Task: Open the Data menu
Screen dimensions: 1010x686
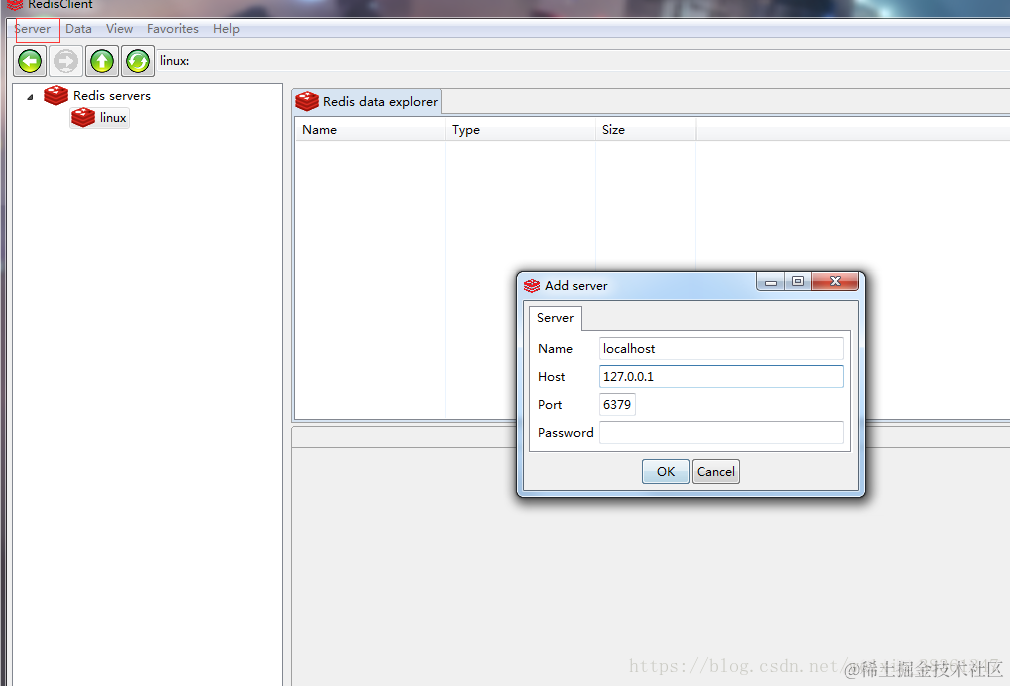Action: [79, 29]
